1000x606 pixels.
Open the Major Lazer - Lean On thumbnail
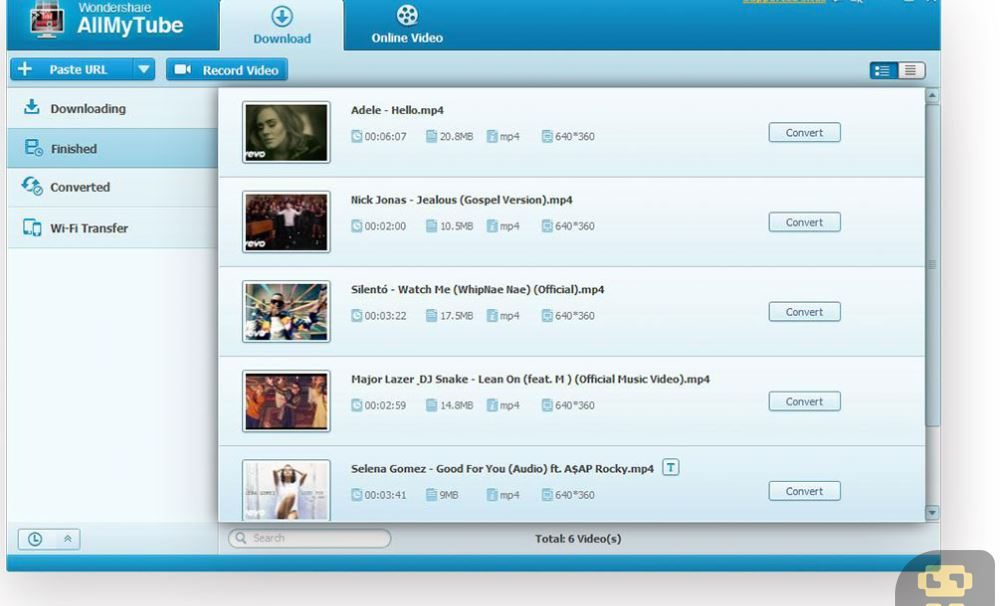point(286,401)
